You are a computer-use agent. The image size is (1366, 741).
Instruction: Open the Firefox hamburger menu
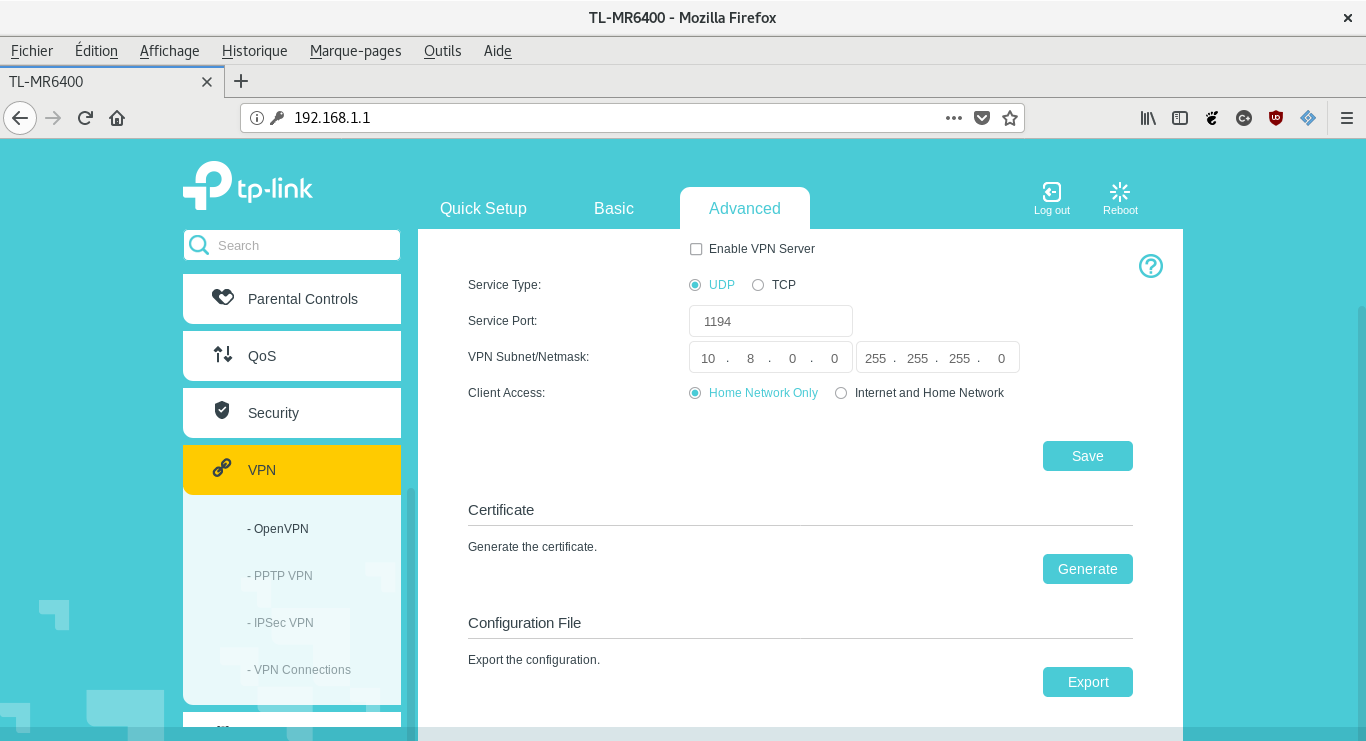pos(1346,118)
